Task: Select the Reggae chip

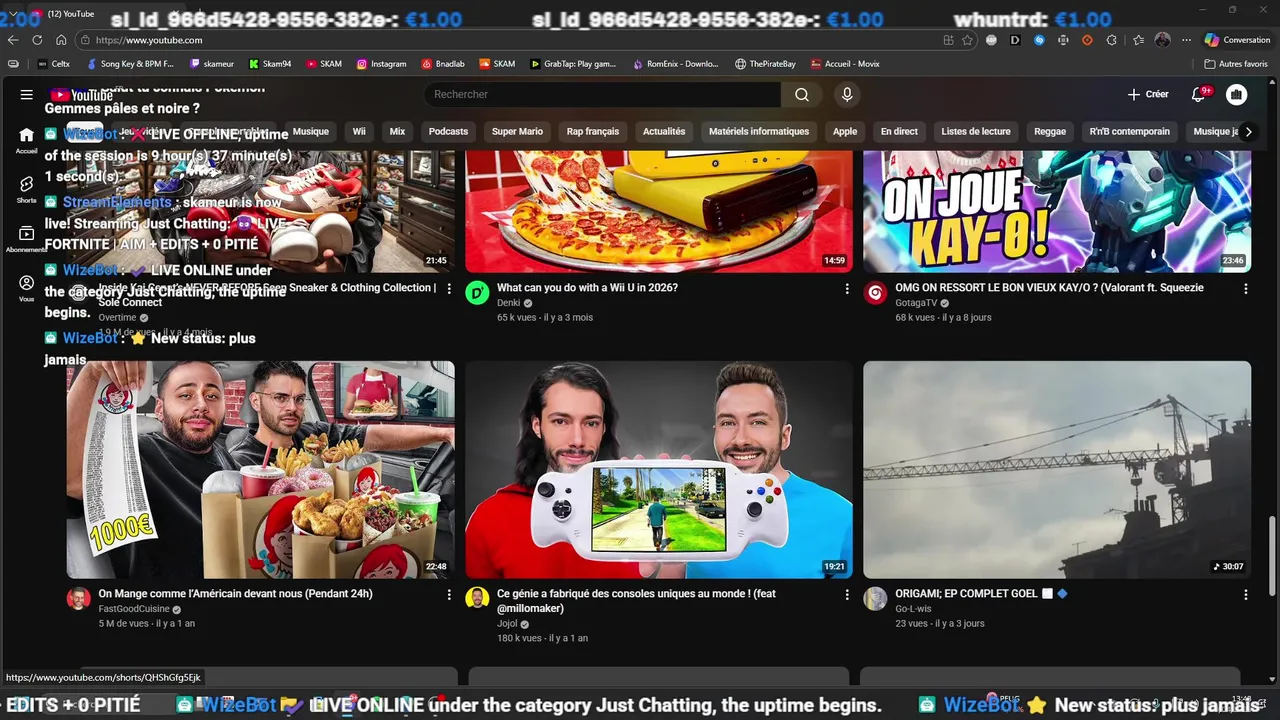Action: pyautogui.click(x=1050, y=131)
